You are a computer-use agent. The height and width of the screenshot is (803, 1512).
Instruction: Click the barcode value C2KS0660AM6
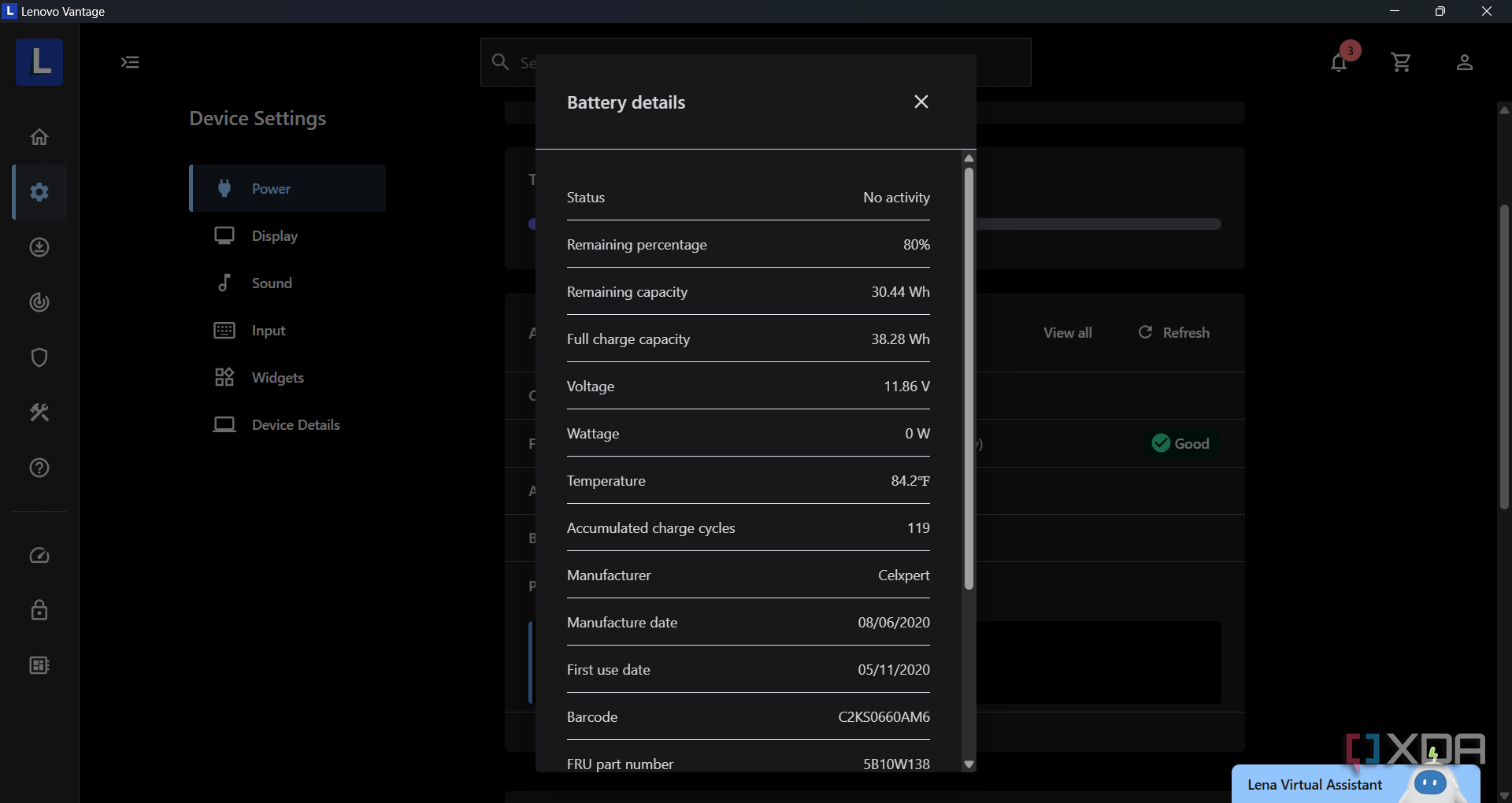tap(884, 716)
